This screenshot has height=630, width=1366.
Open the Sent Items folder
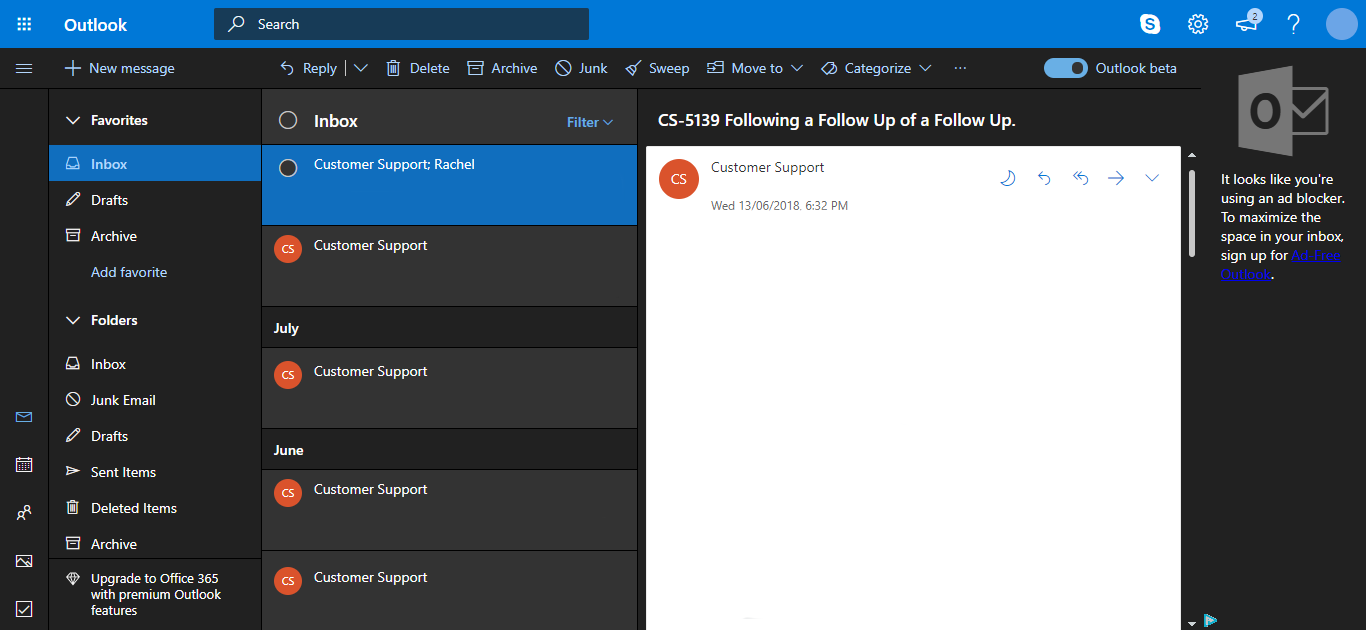tap(155, 472)
